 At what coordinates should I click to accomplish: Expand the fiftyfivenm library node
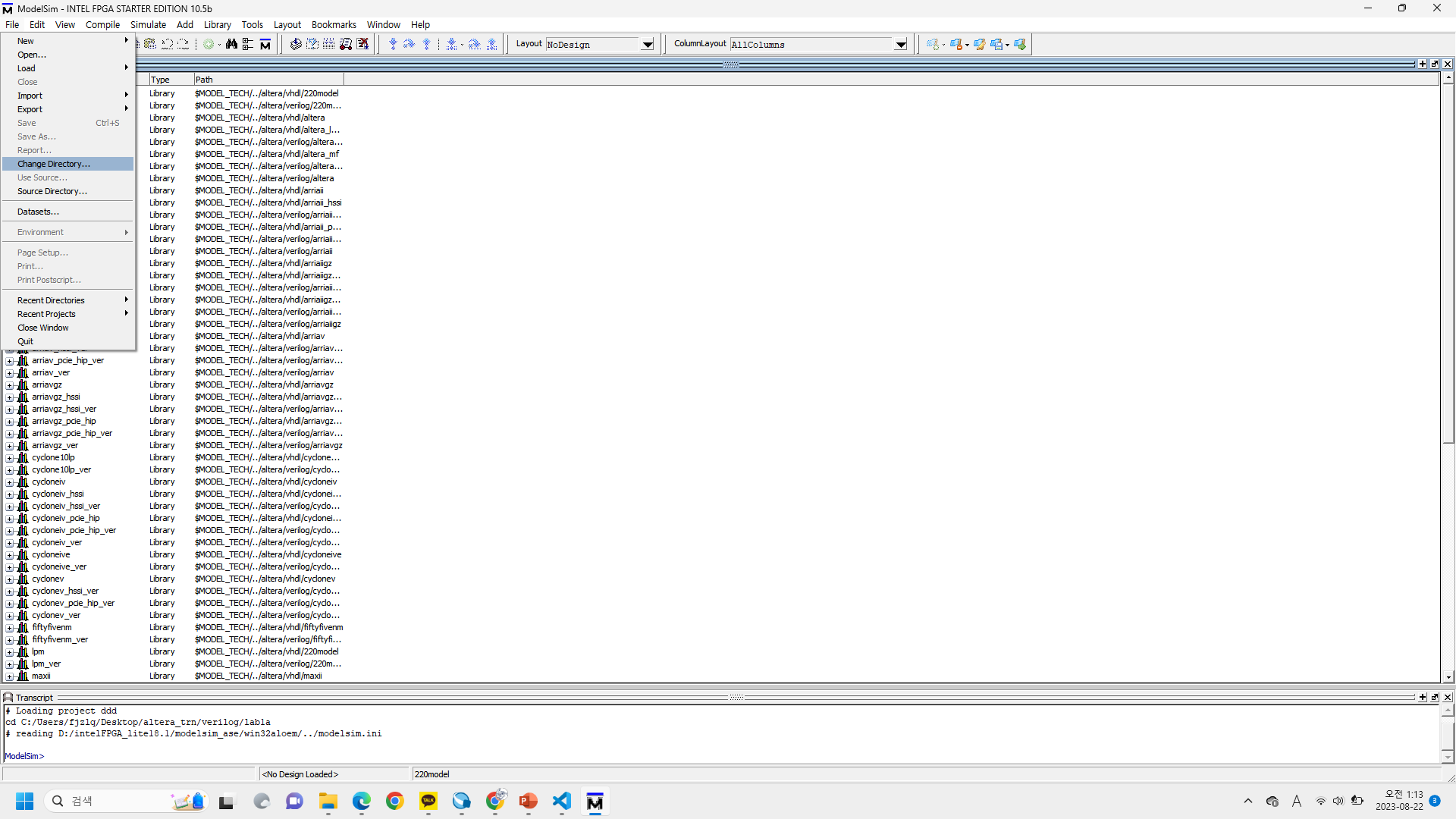10,628
